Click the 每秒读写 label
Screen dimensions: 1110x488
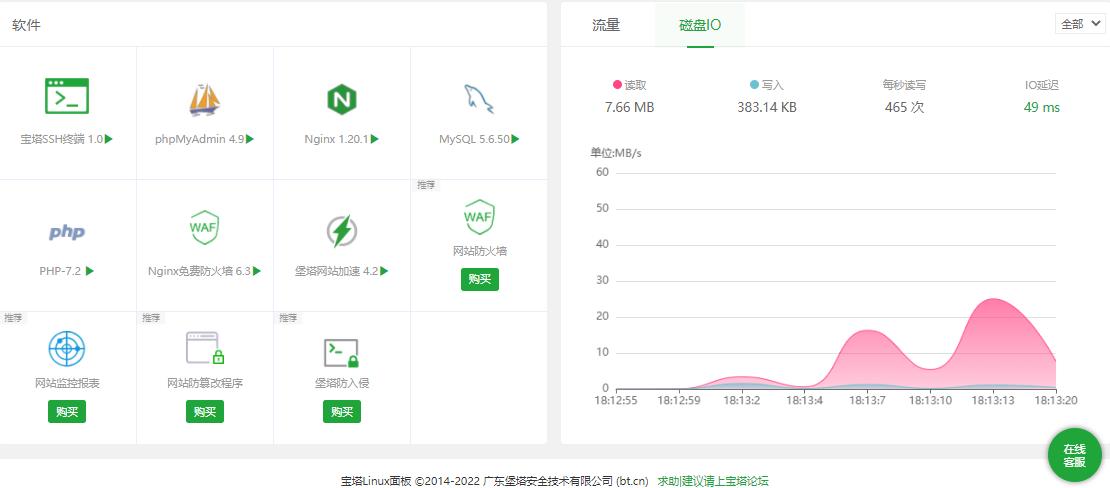pos(904,85)
